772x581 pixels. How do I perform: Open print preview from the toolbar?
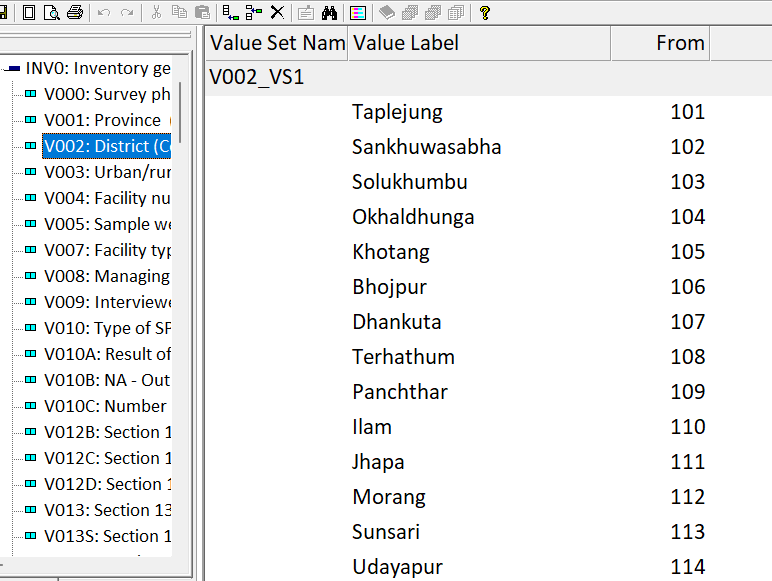tap(51, 12)
